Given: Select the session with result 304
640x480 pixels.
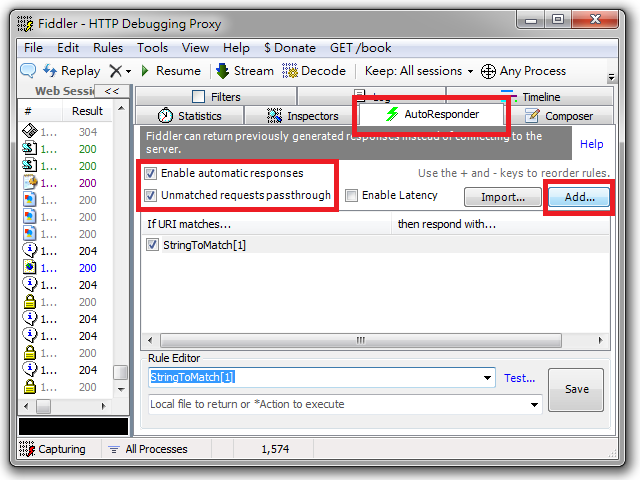Looking at the screenshot, I should click(65, 132).
